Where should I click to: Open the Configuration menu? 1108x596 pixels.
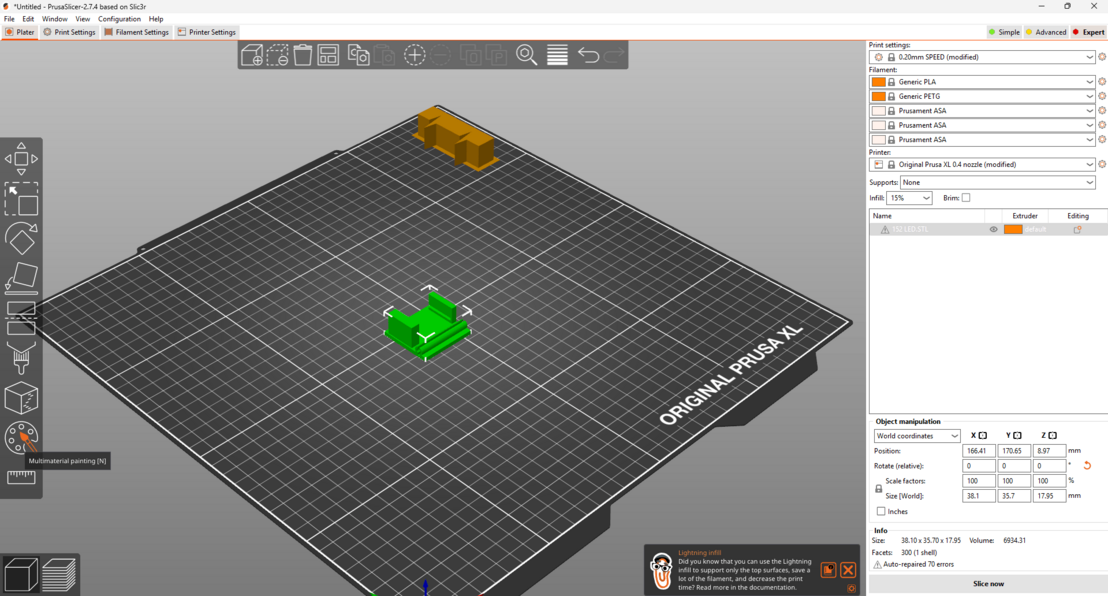point(119,18)
